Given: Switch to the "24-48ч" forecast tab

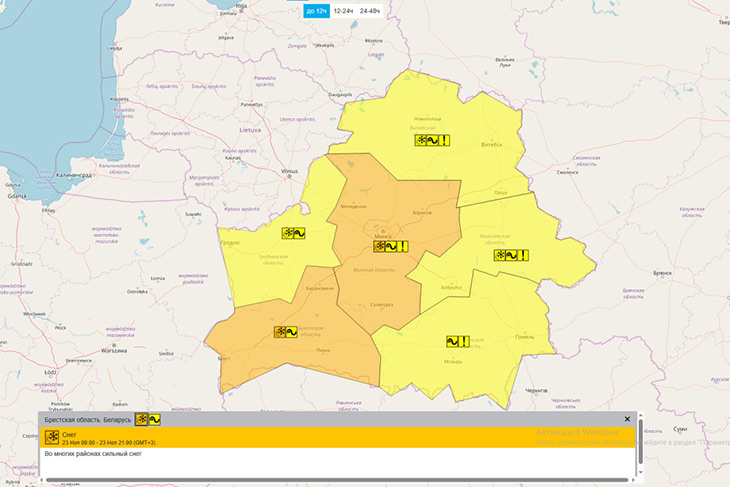Looking at the screenshot, I should coord(370,11).
